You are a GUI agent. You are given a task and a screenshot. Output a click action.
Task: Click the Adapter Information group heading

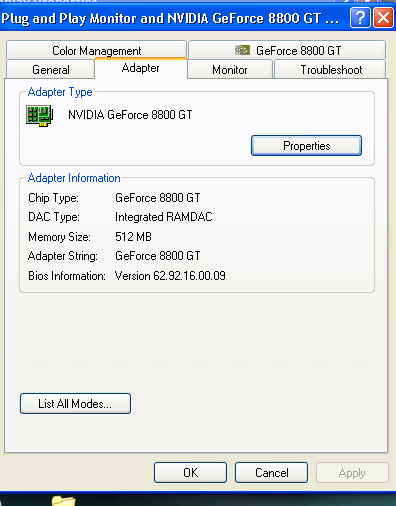pos(74,178)
